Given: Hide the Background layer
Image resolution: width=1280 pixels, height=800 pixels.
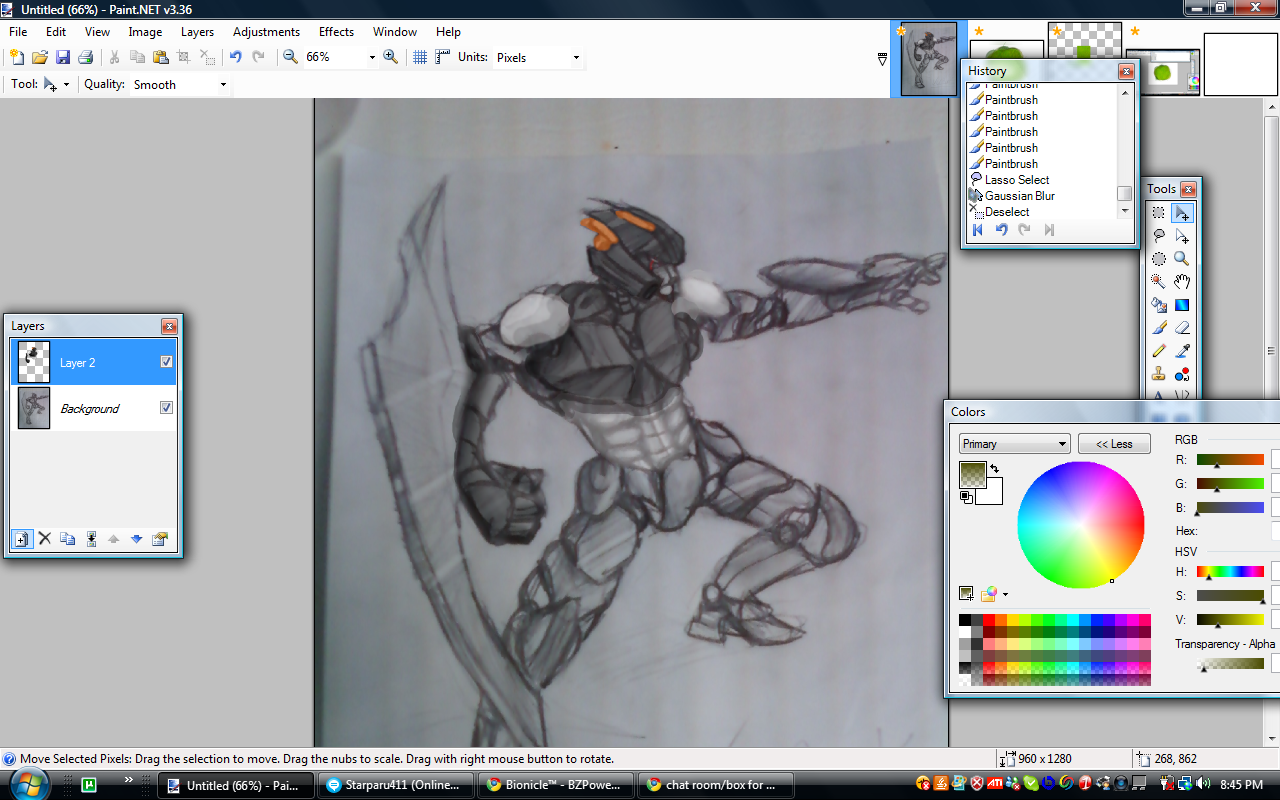Looking at the screenshot, I should [x=166, y=408].
